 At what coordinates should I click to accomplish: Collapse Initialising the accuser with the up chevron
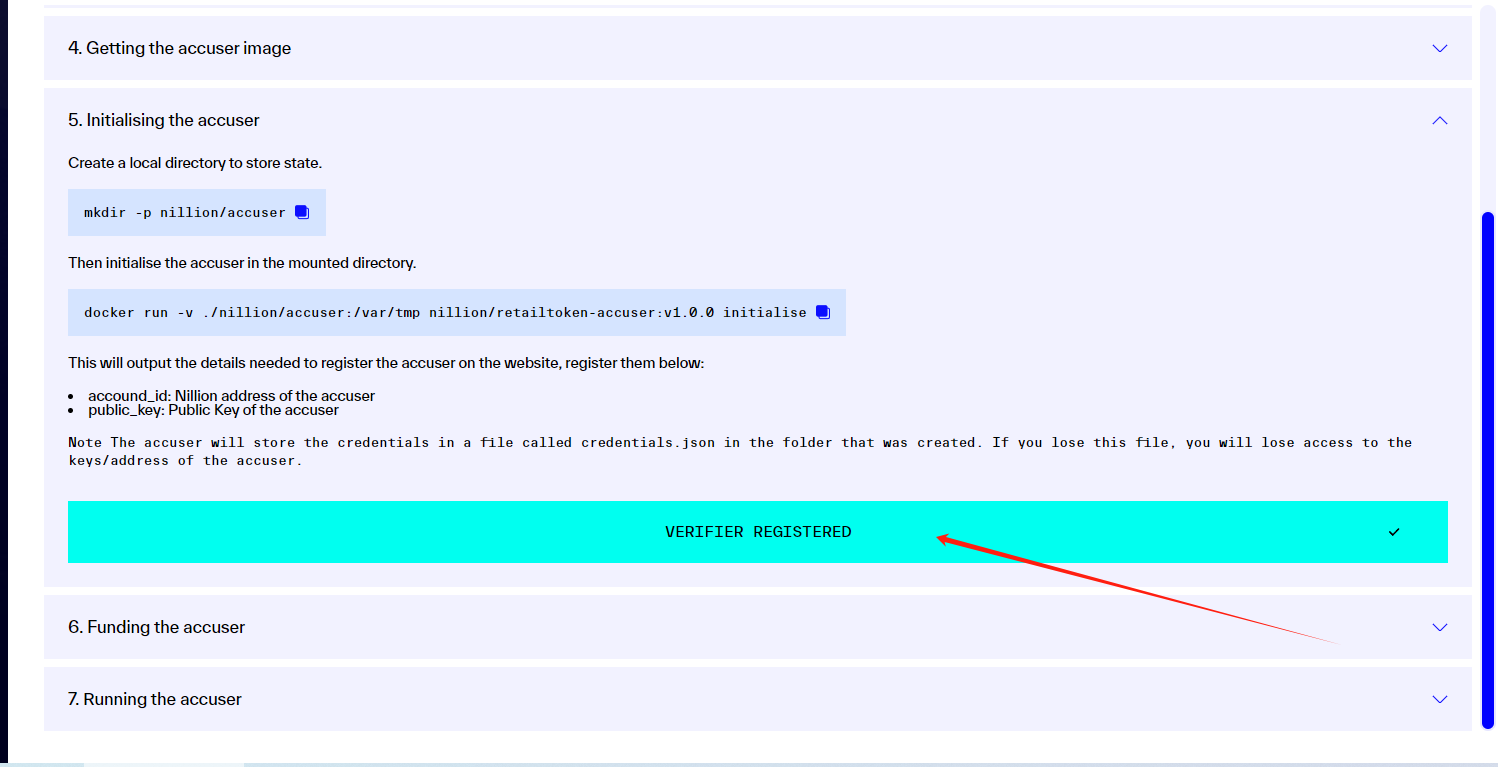pos(1439,120)
